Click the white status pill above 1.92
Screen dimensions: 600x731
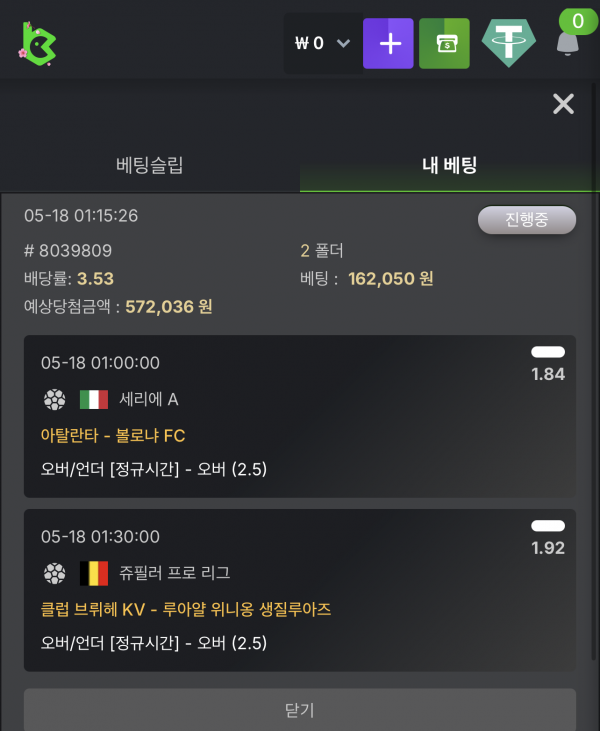548,526
